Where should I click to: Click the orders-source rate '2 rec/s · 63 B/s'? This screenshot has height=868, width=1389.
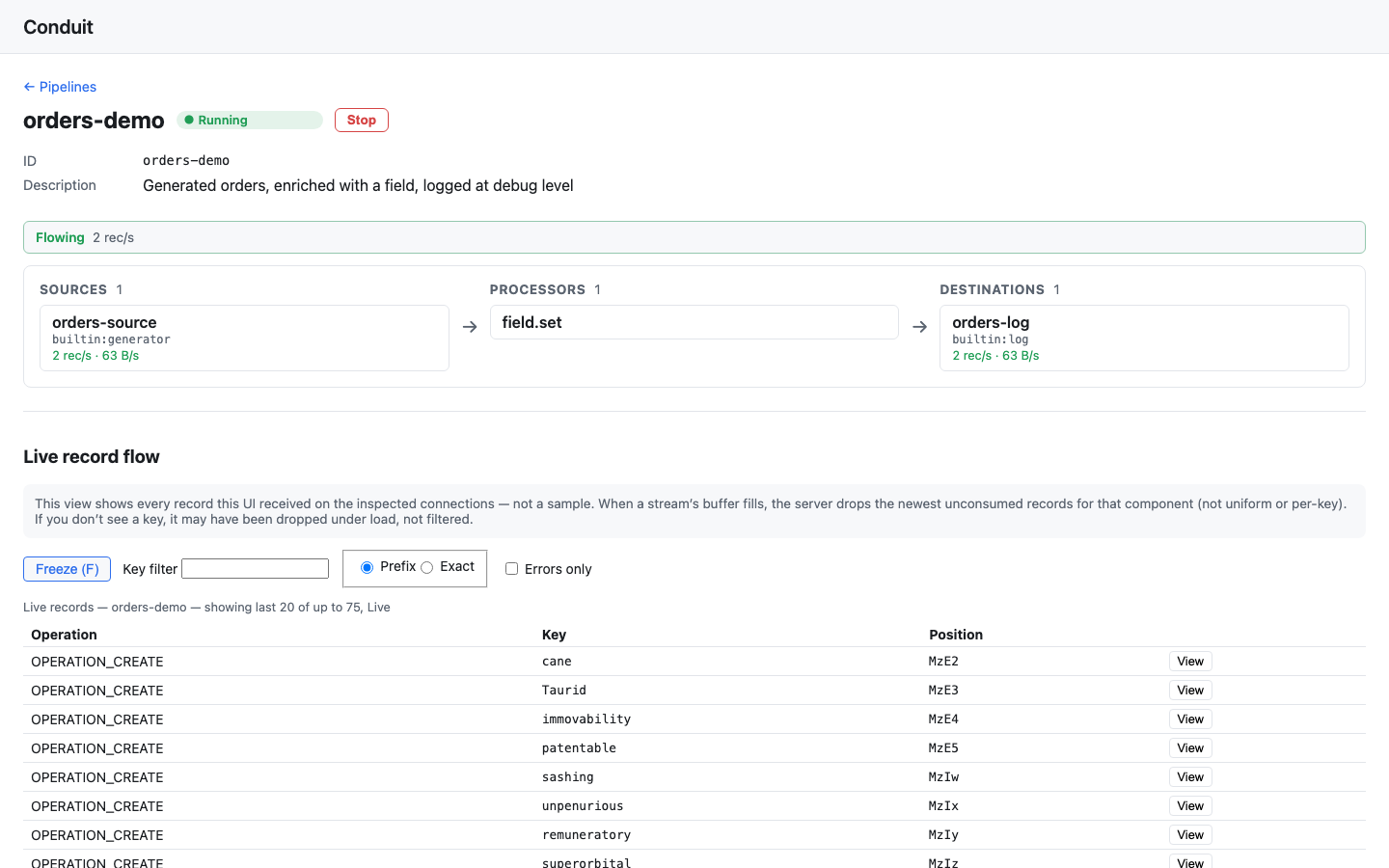point(95,356)
